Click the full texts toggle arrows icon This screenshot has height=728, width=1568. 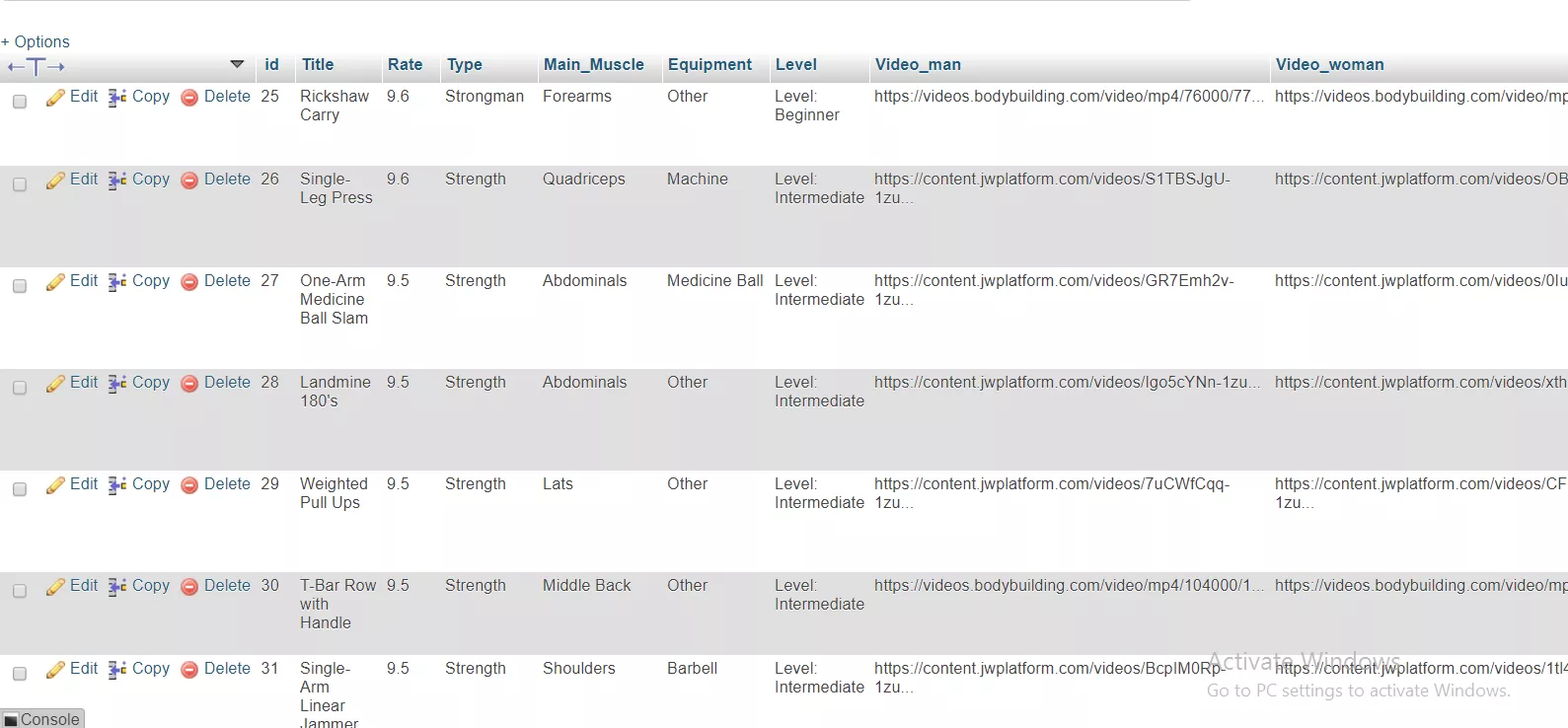(37, 66)
